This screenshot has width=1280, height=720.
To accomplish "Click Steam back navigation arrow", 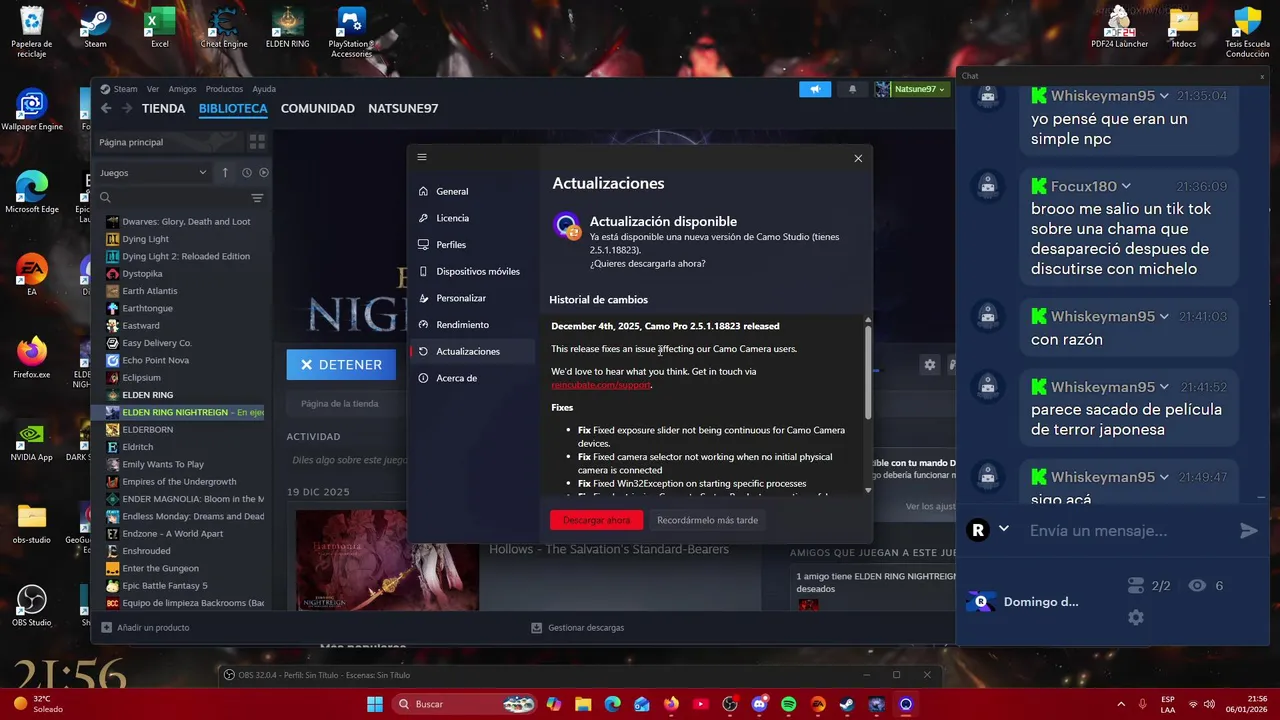I will pos(106,108).
